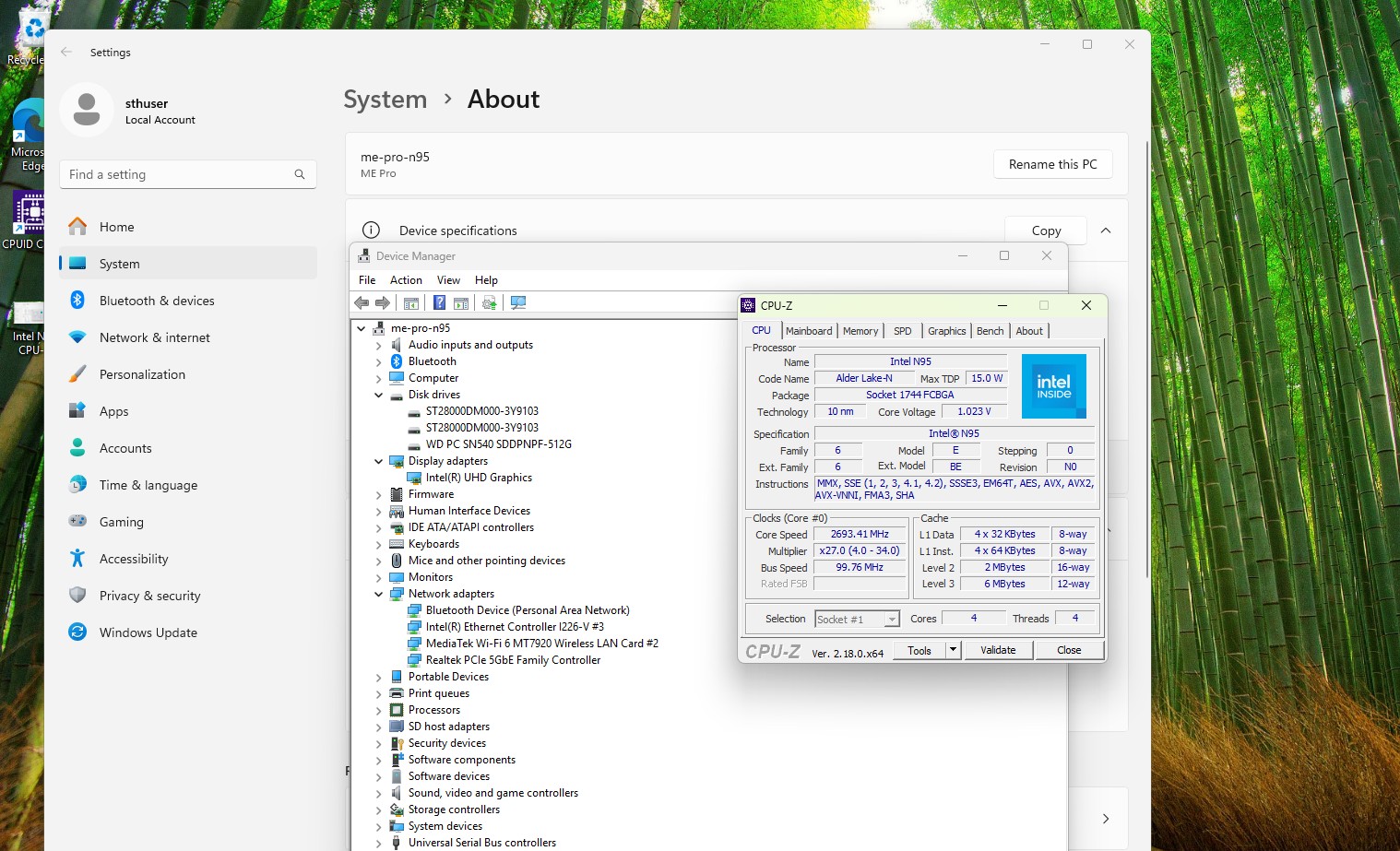The width and height of the screenshot is (1400, 851).
Task: Switch to the Mainboard tab in CPU-Z
Action: point(808,331)
